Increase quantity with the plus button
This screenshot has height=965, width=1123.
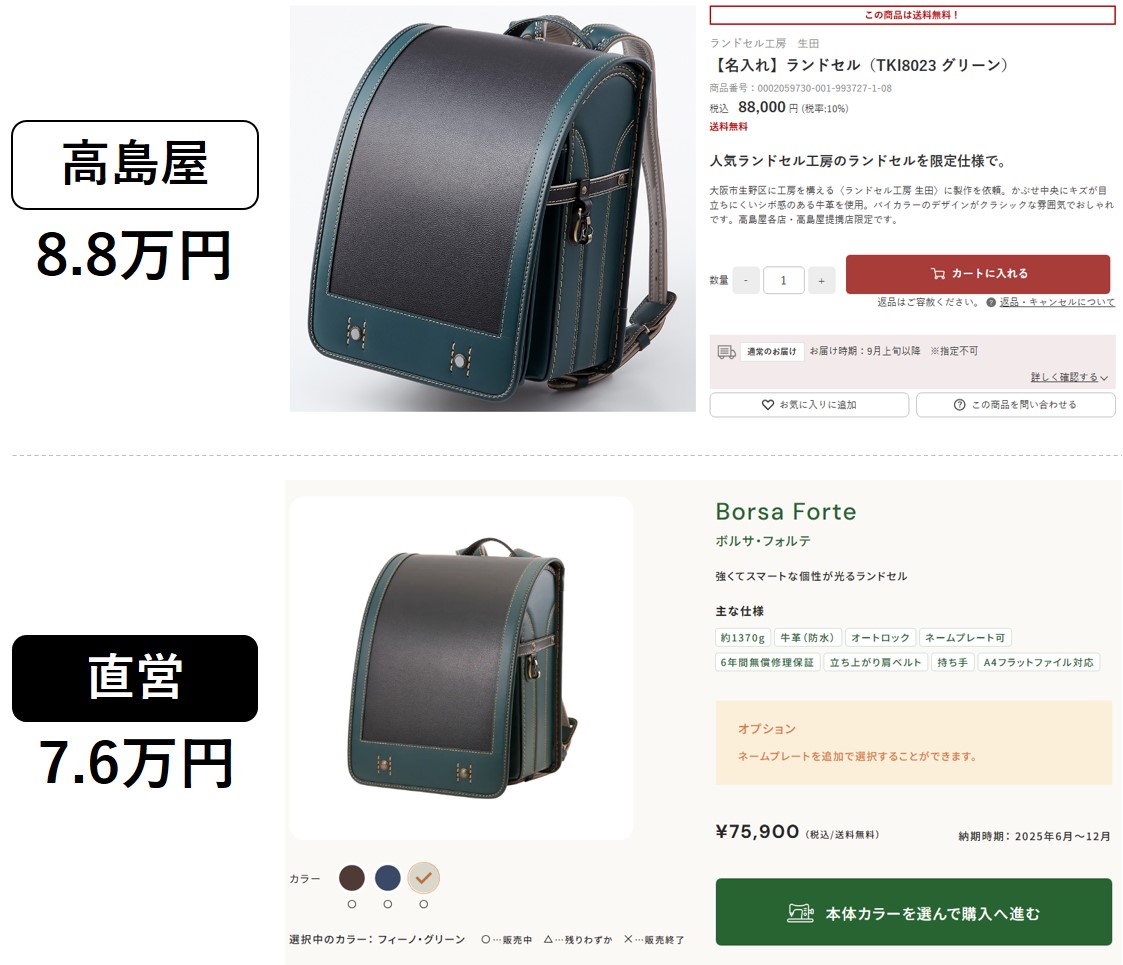821,280
